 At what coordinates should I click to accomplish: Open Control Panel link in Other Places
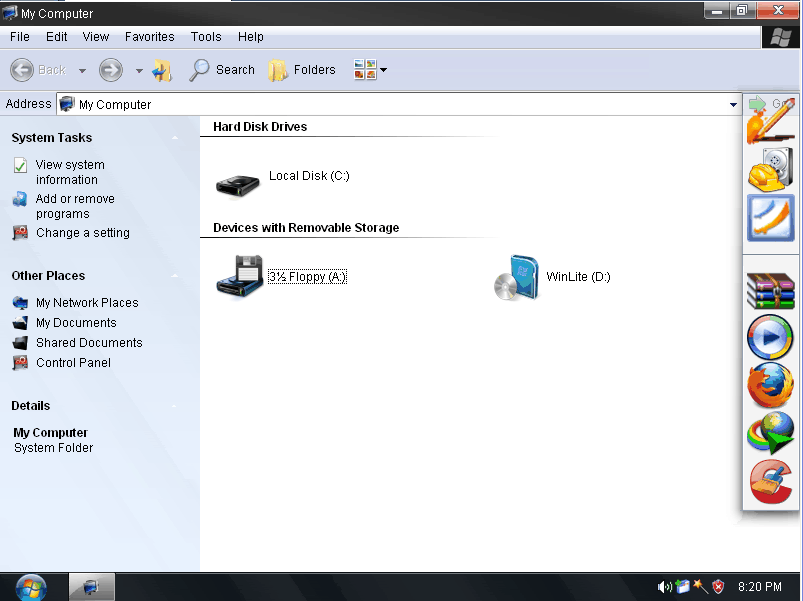pos(73,362)
